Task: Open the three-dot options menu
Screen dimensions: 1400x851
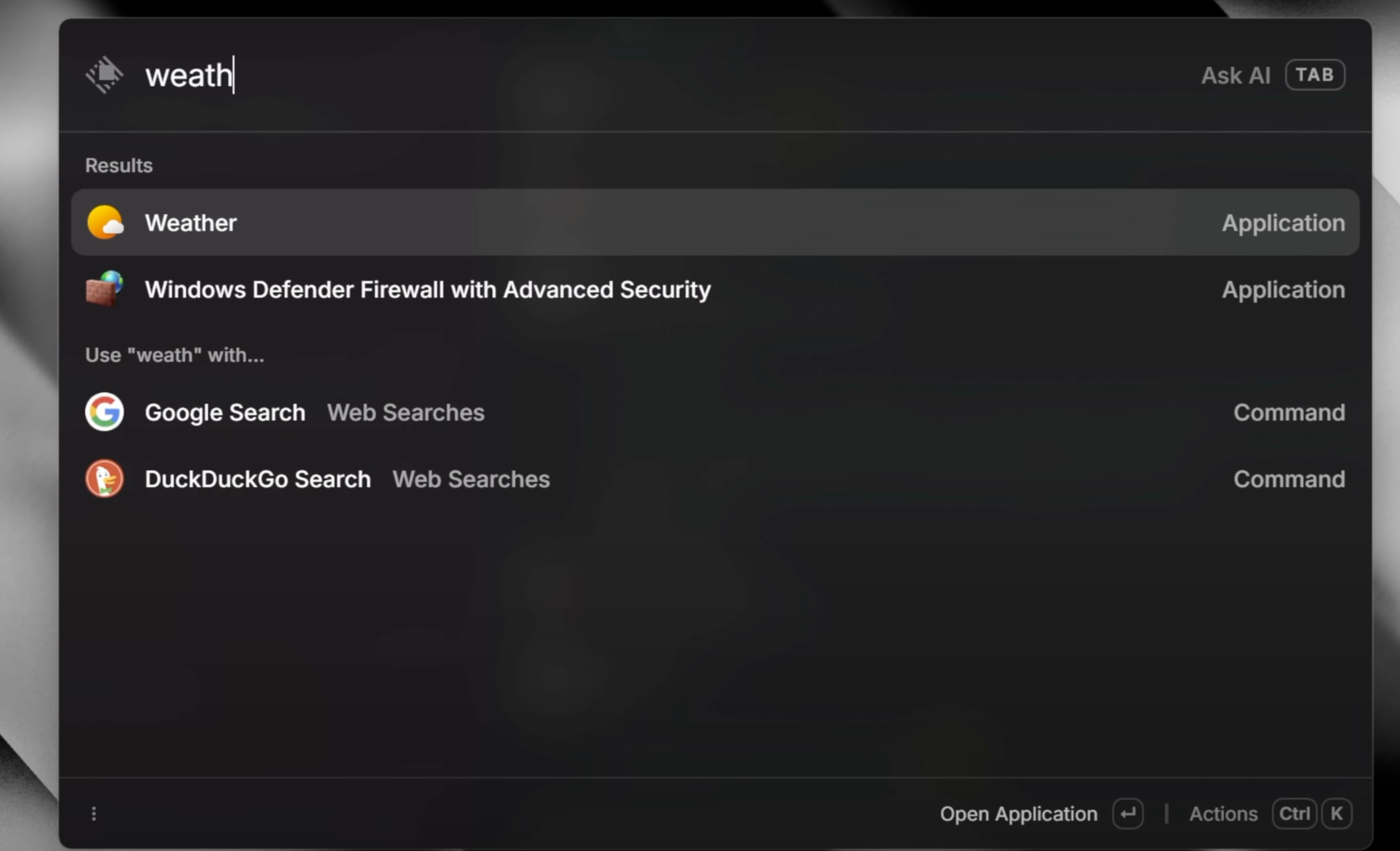Action: point(94,814)
